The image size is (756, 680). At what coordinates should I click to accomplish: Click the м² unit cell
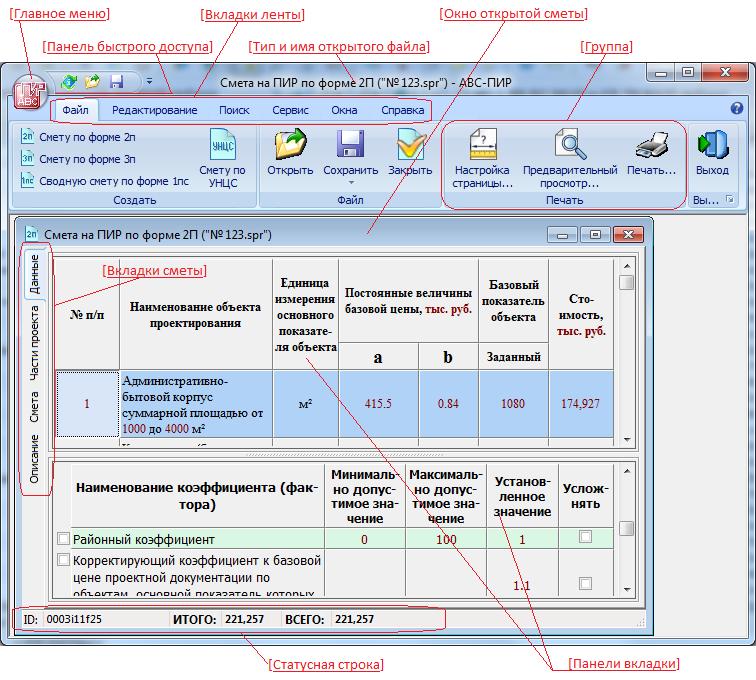coord(306,404)
